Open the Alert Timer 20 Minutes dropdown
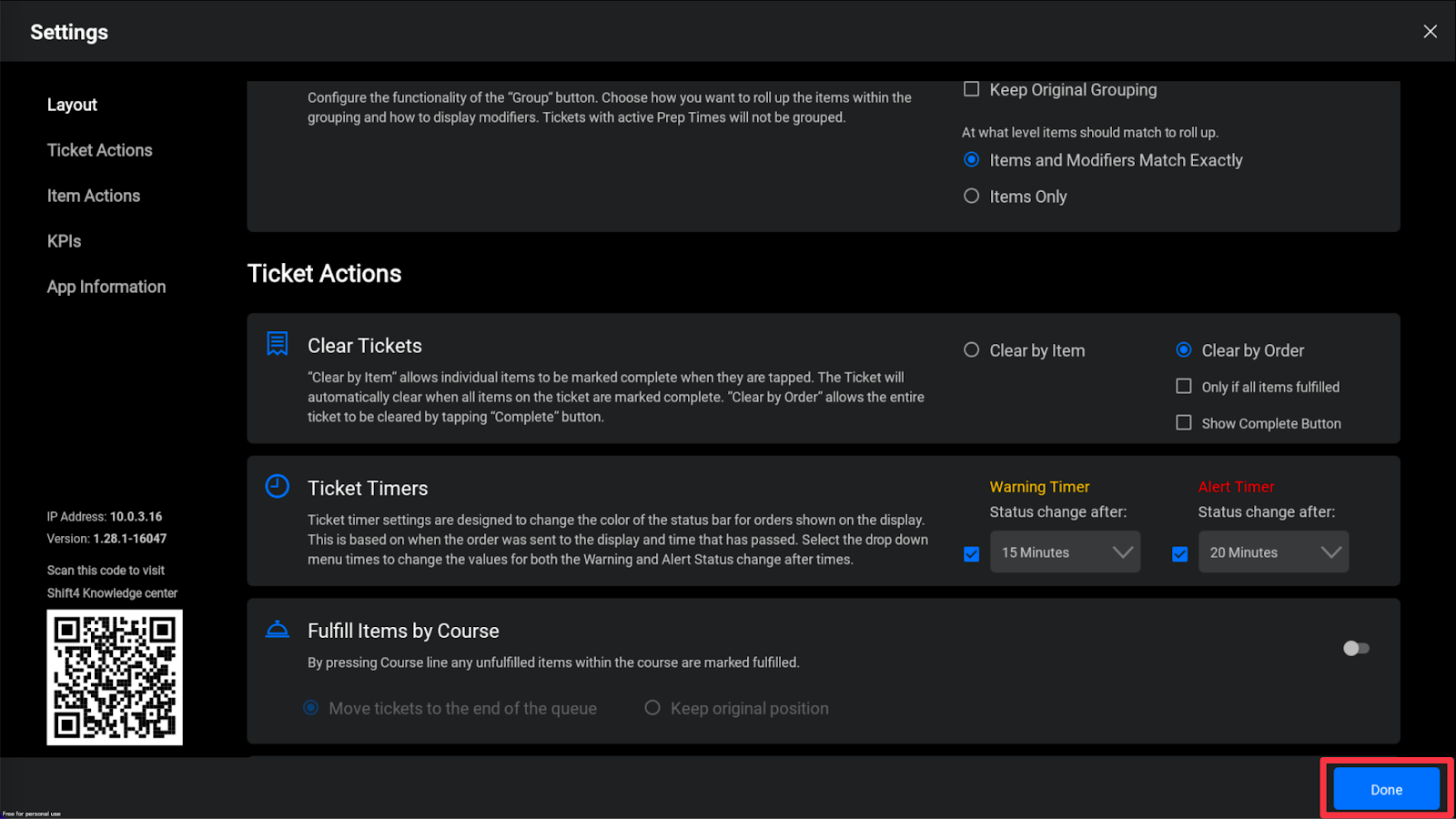Screen dimensions: 1456x819 [1273, 552]
